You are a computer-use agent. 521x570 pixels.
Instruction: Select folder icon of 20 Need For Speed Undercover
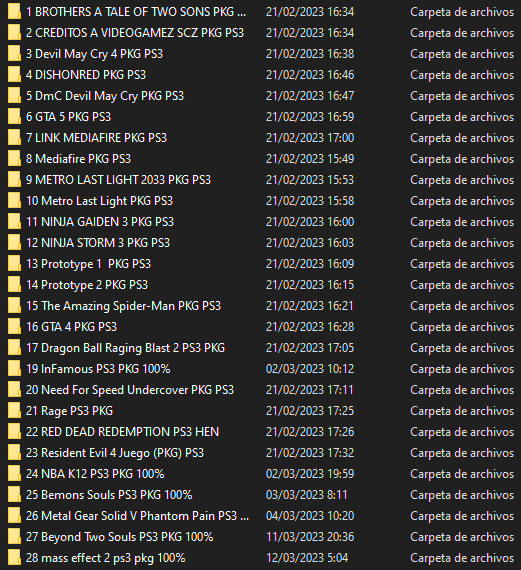click(x=14, y=390)
